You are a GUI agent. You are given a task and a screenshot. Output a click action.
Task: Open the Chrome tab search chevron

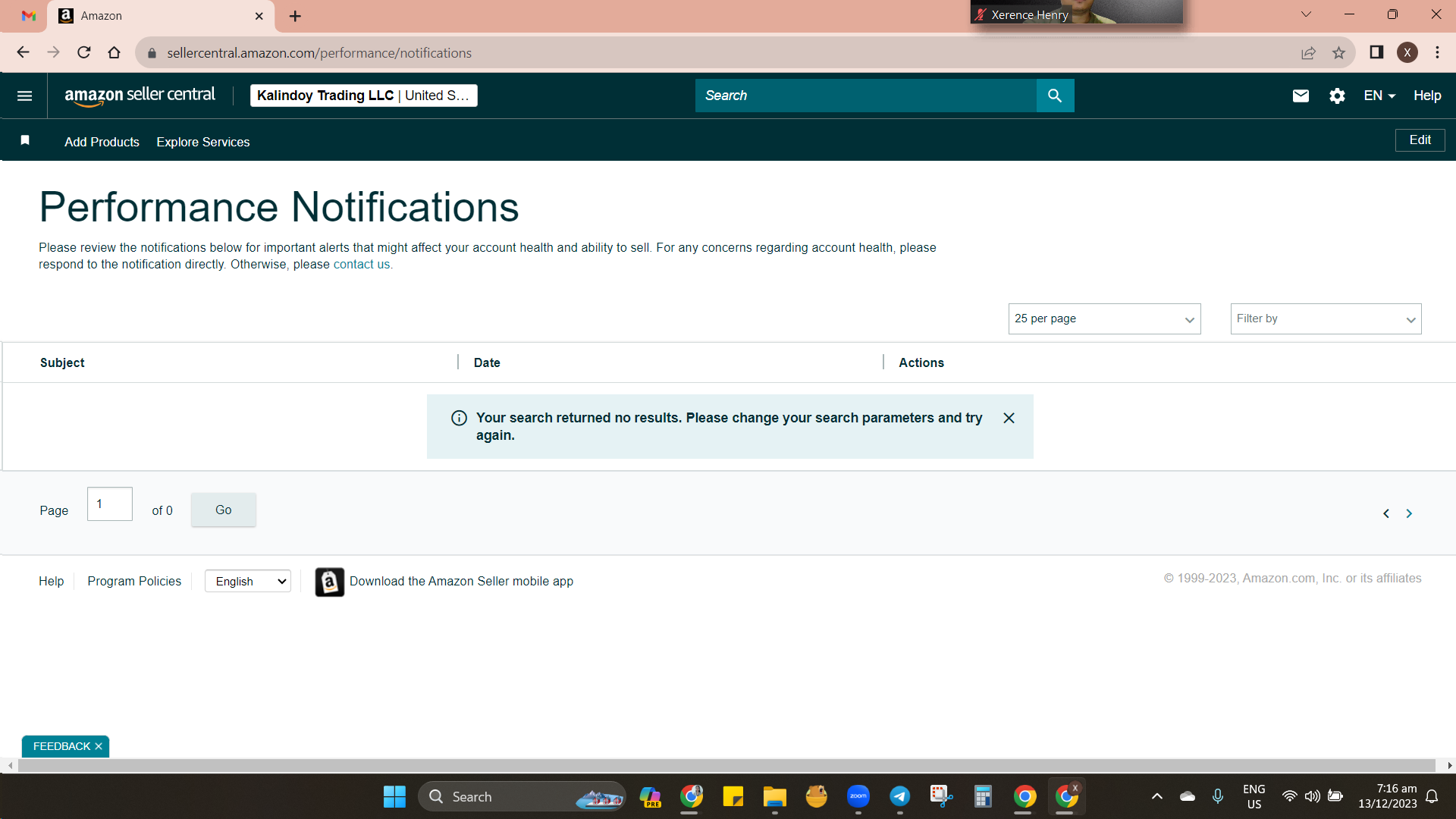tap(1306, 14)
